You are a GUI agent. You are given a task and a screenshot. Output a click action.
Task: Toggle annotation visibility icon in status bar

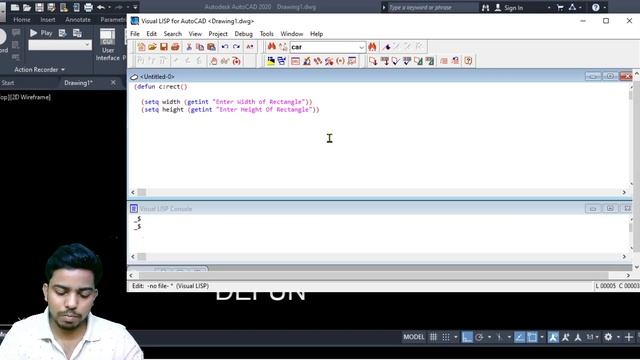pos(553,337)
